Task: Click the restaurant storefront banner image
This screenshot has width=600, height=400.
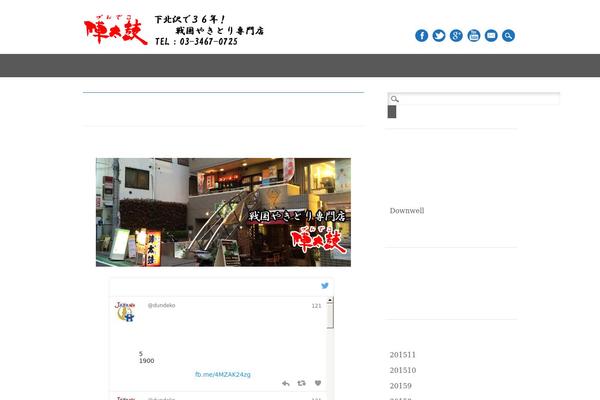Action: click(223, 212)
